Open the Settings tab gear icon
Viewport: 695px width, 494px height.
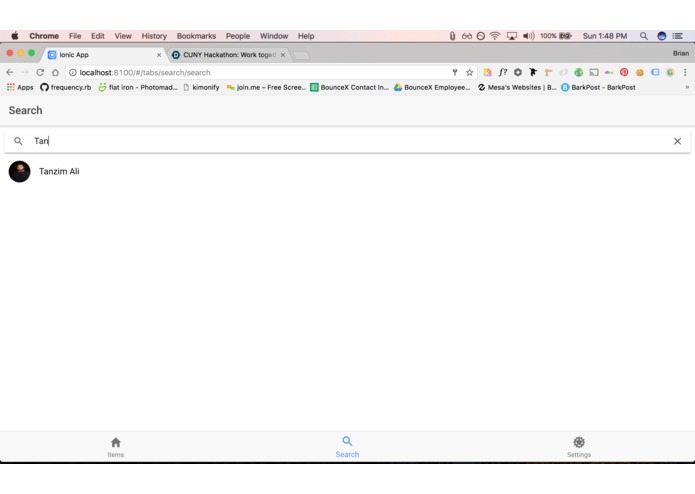pyautogui.click(x=579, y=442)
